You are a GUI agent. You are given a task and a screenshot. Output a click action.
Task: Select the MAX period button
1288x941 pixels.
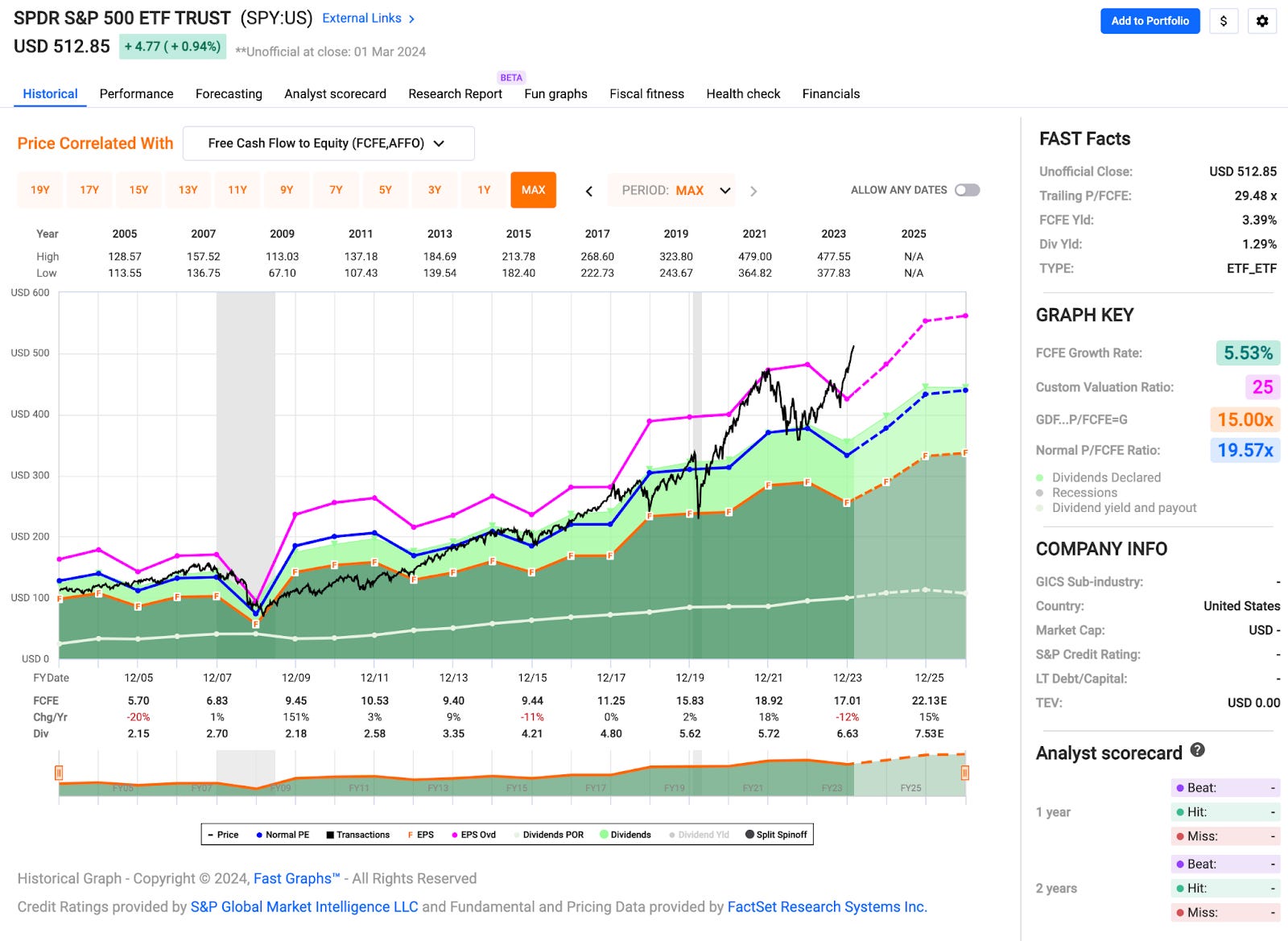point(533,190)
